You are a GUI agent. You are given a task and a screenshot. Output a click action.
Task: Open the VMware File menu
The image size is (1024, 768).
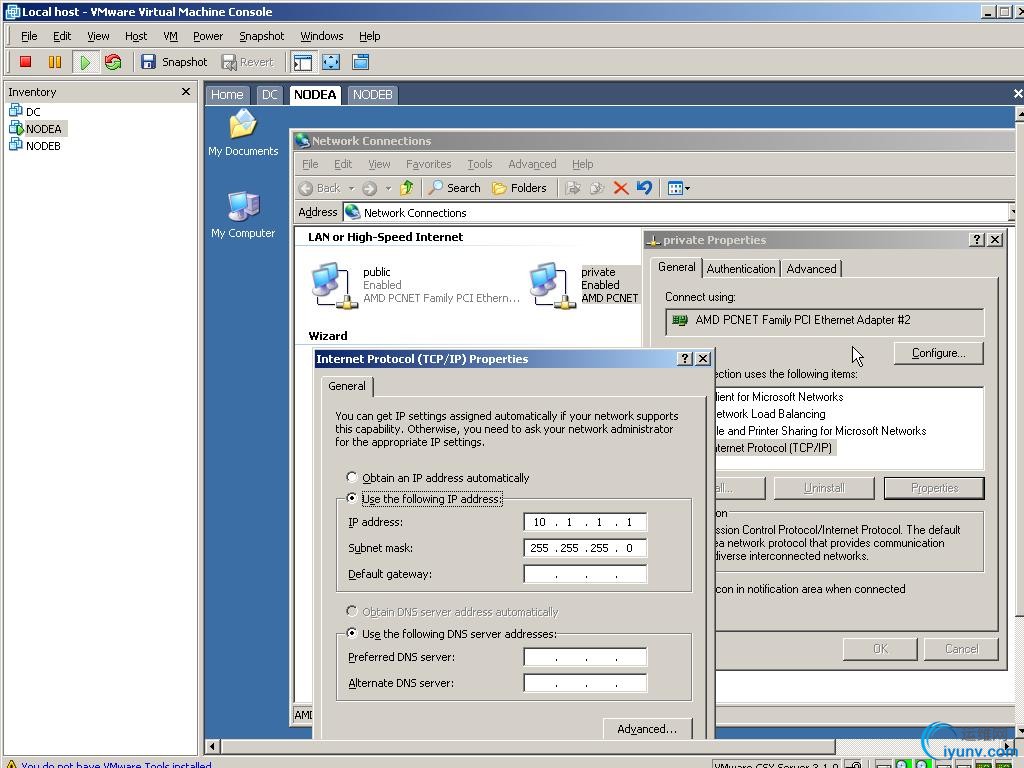[x=29, y=36]
